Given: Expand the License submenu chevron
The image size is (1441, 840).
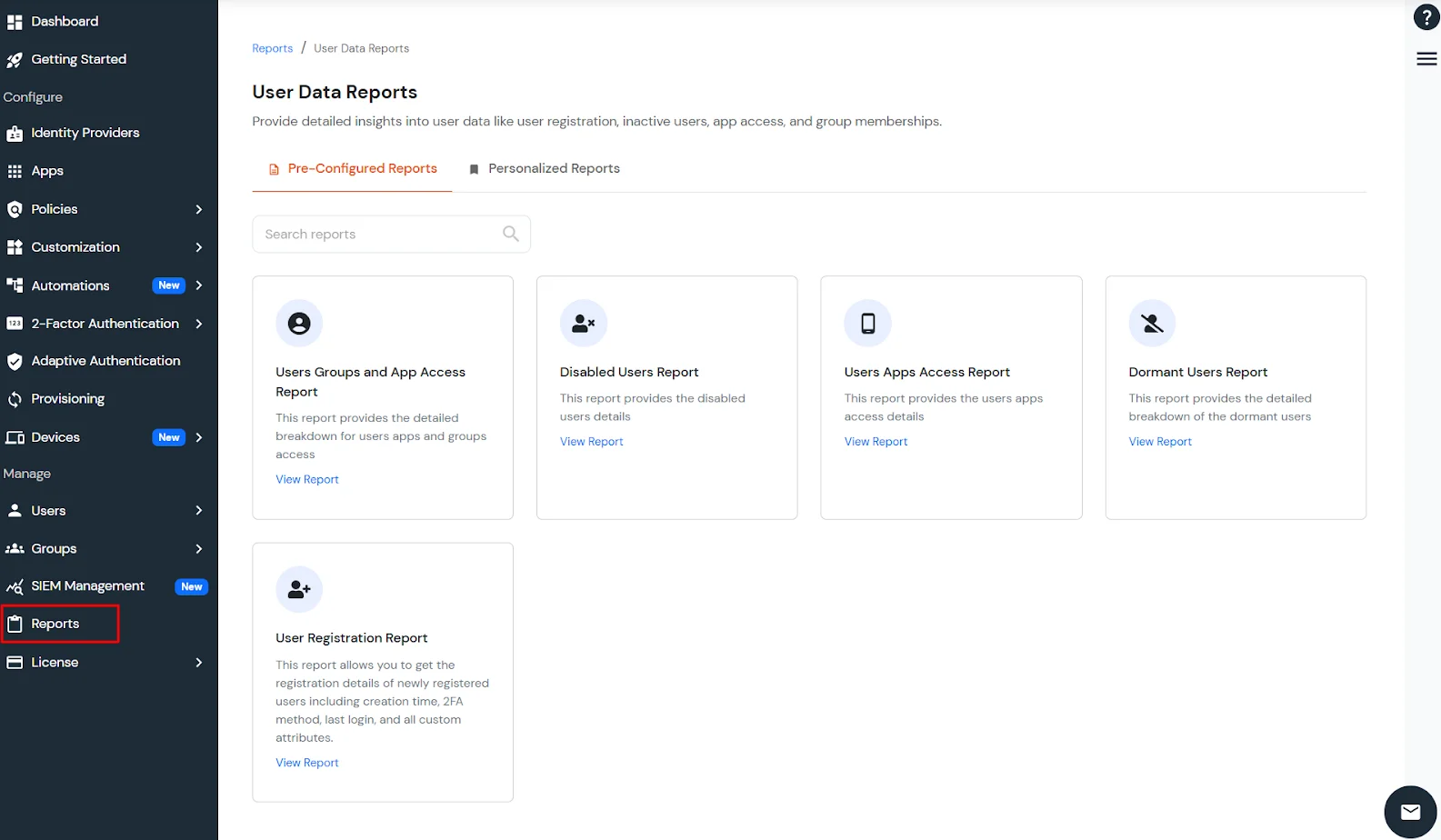Looking at the screenshot, I should 199,663.
